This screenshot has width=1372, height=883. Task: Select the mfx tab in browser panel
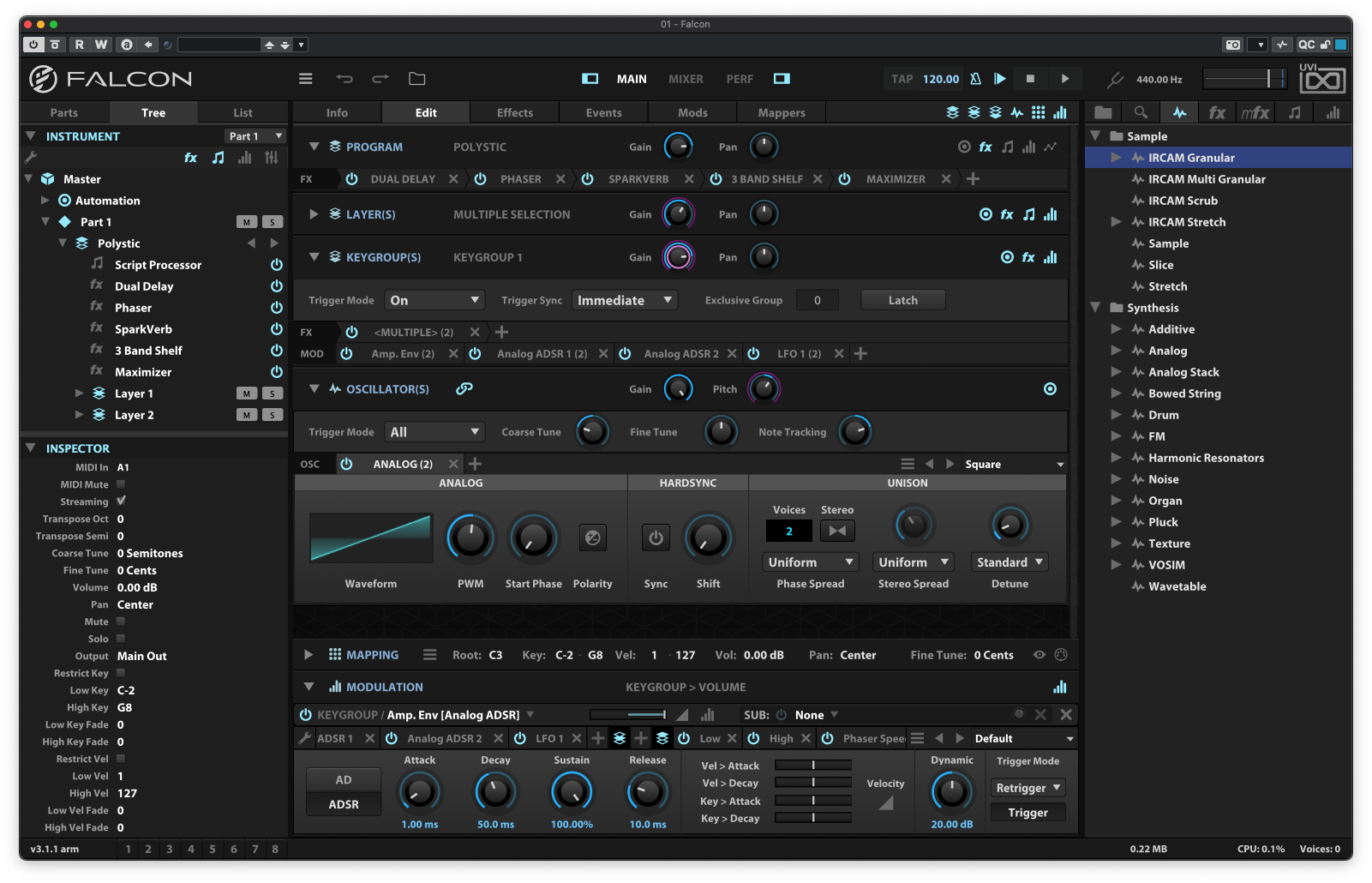coord(1255,112)
